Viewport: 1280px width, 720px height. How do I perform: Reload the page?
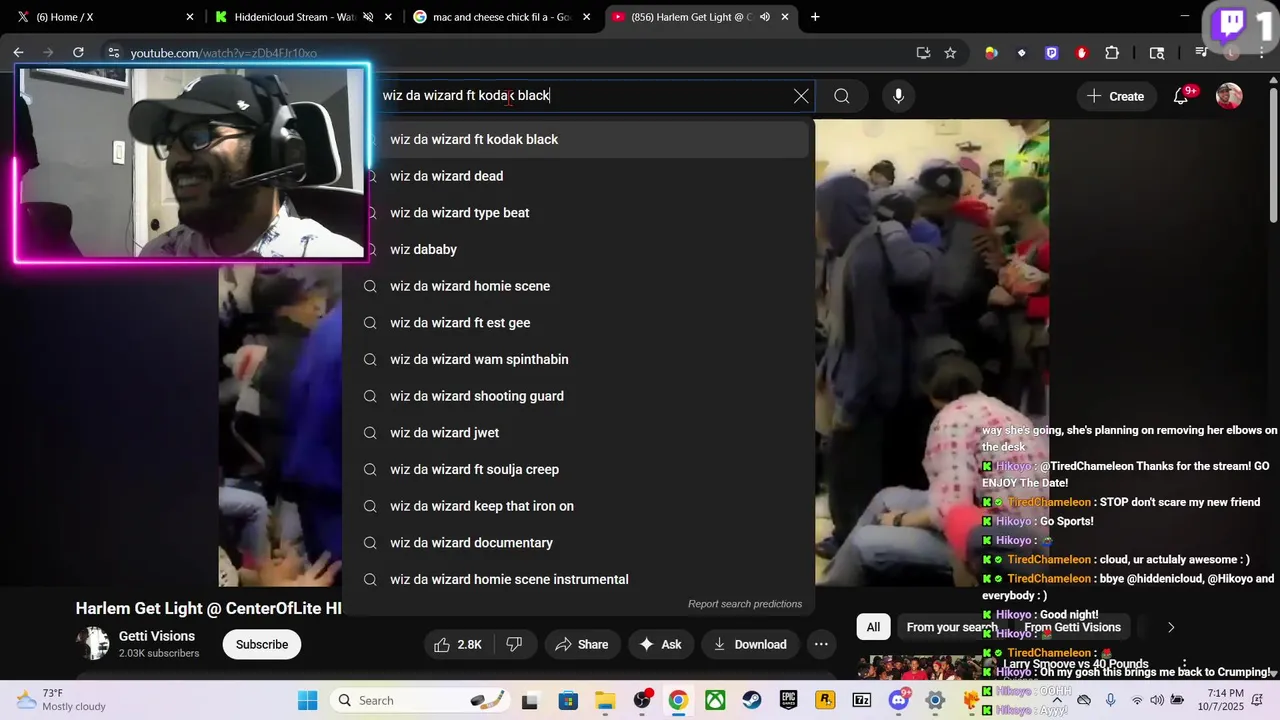(78, 53)
